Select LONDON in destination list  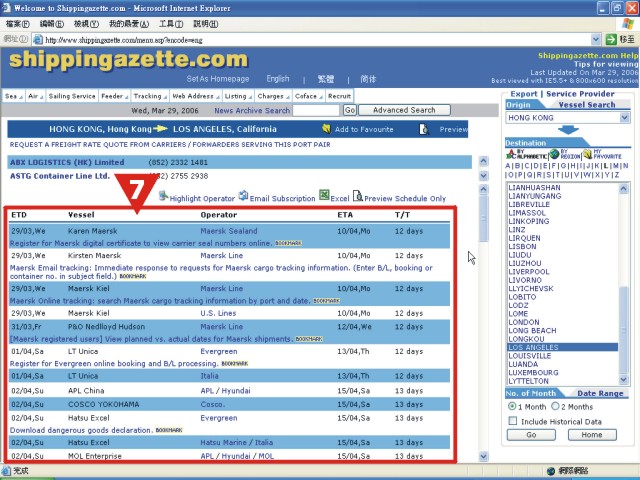coord(524,322)
